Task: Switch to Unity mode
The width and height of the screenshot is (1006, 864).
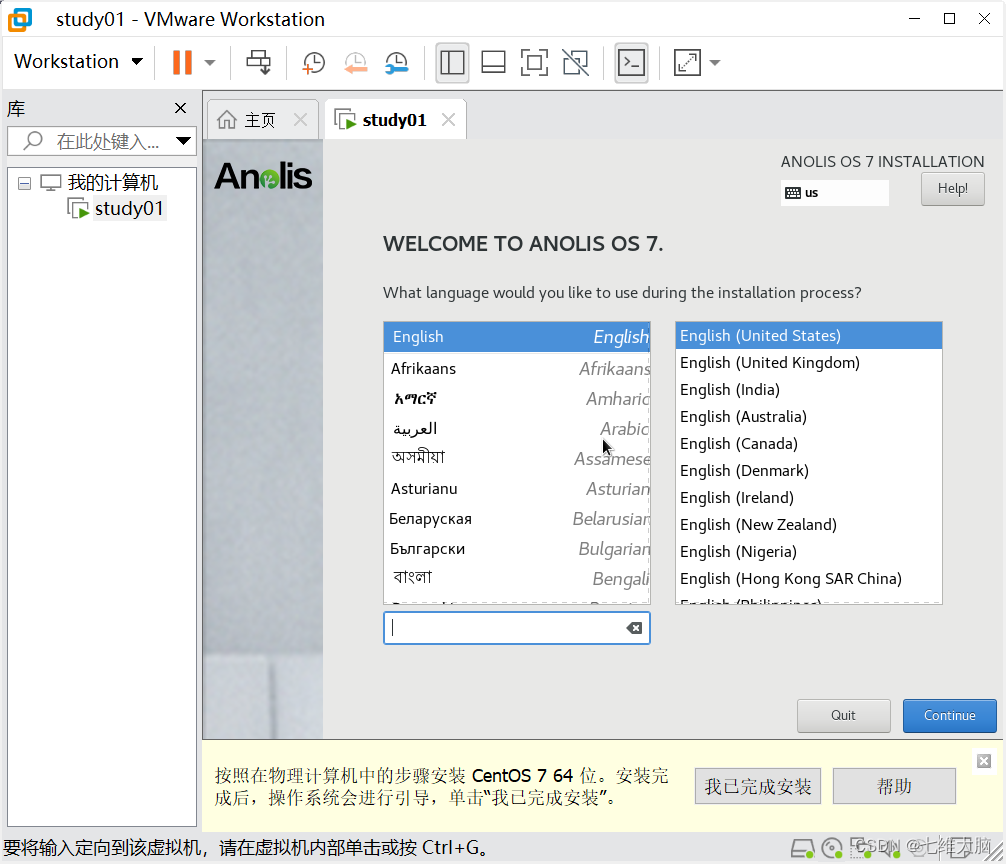Action: point(575,63)
